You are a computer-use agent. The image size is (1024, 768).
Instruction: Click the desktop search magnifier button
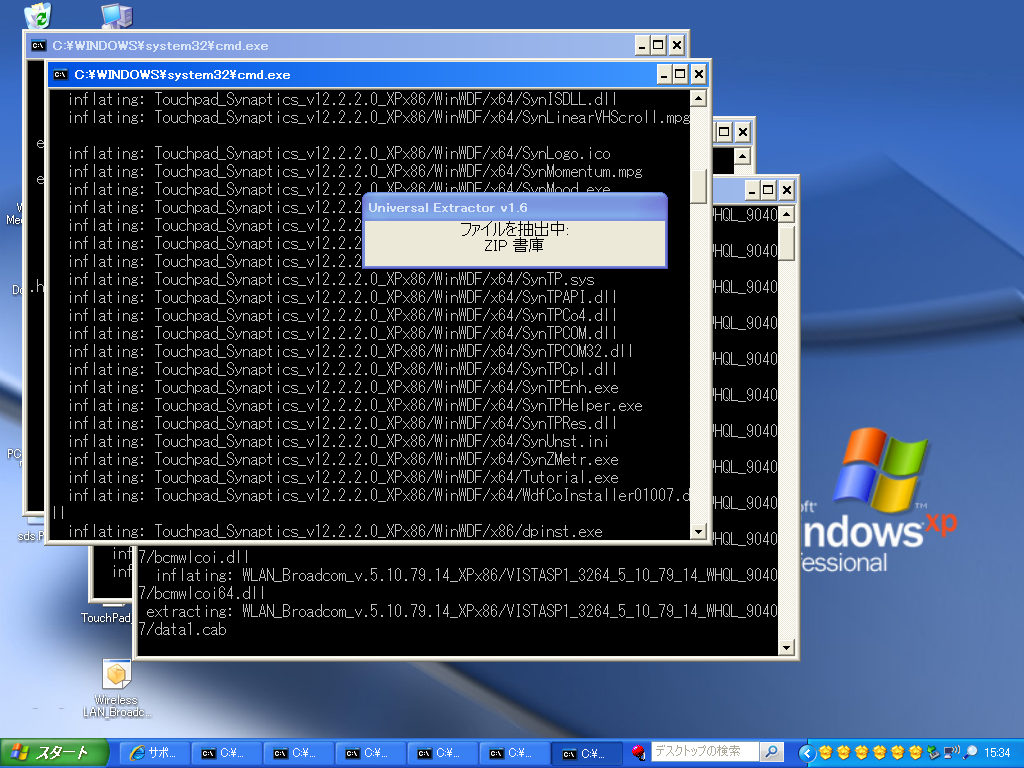772,752
